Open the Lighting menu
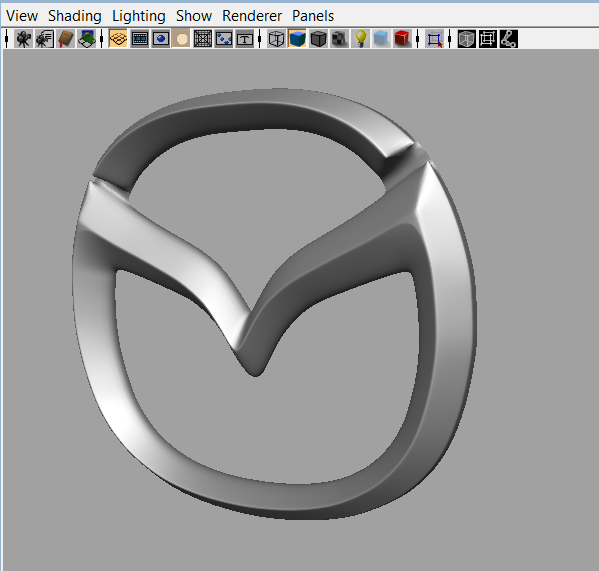599x571 pixels. [x=139, y=16]
